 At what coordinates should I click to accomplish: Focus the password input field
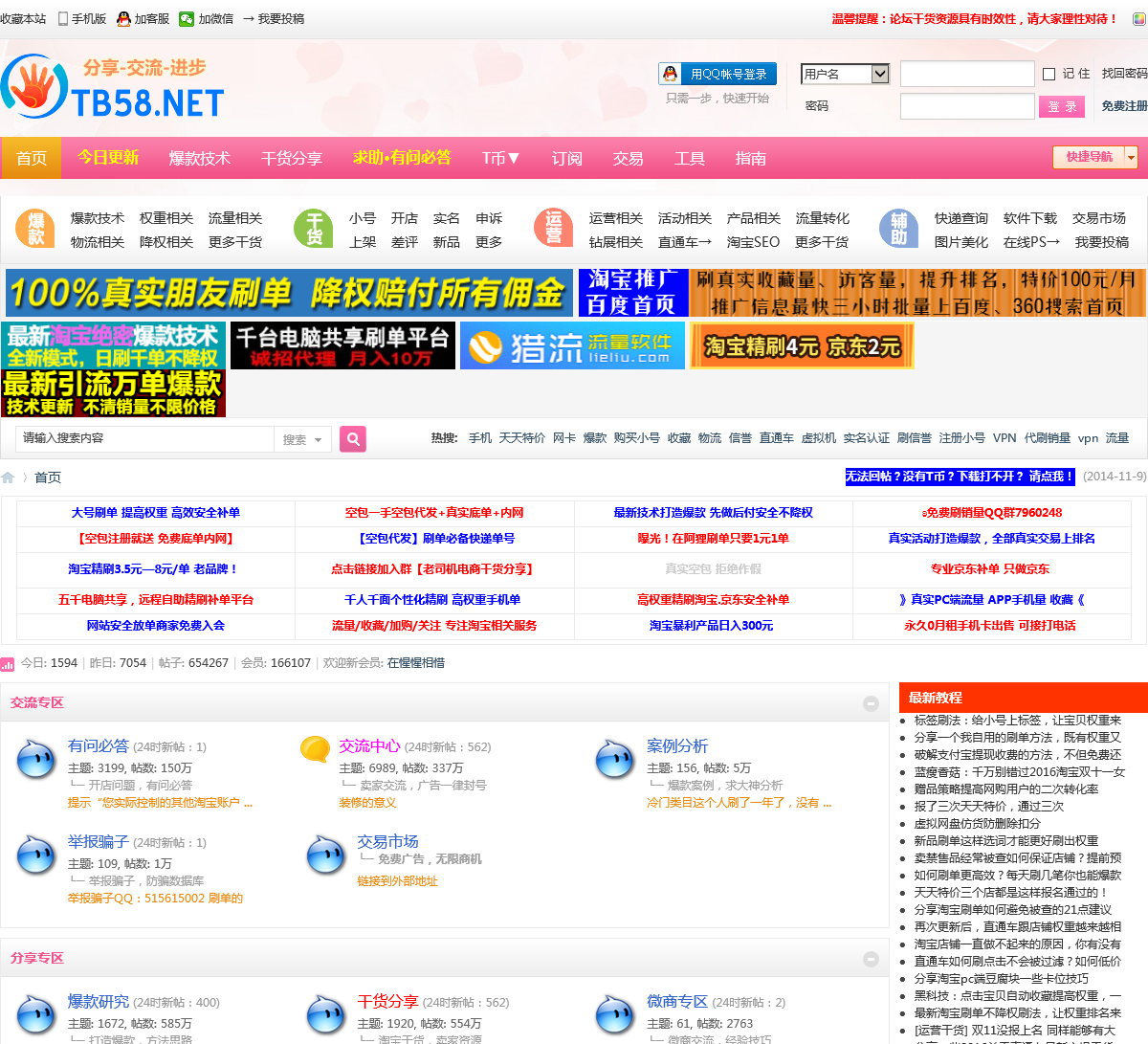pyautogui.click(x=967, y=106)
